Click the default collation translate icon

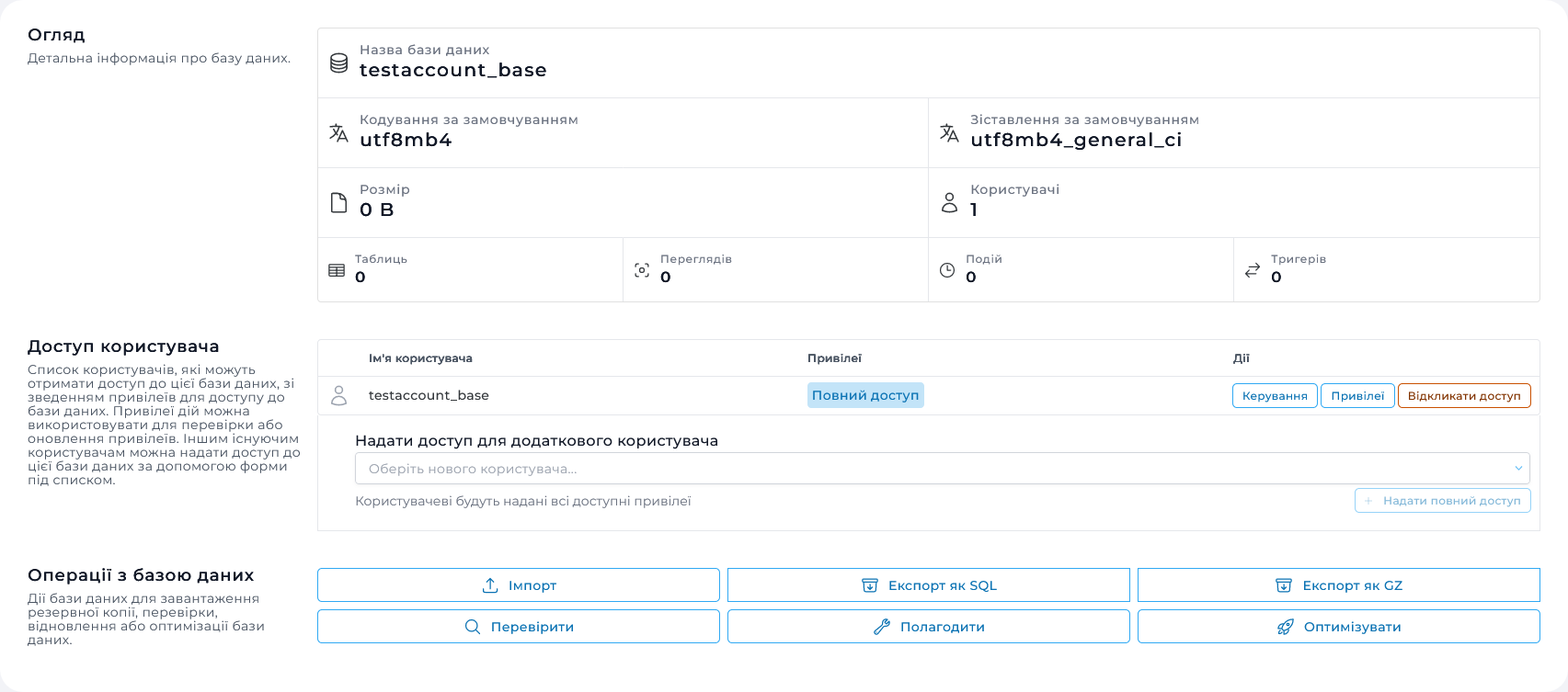(949, 133)
